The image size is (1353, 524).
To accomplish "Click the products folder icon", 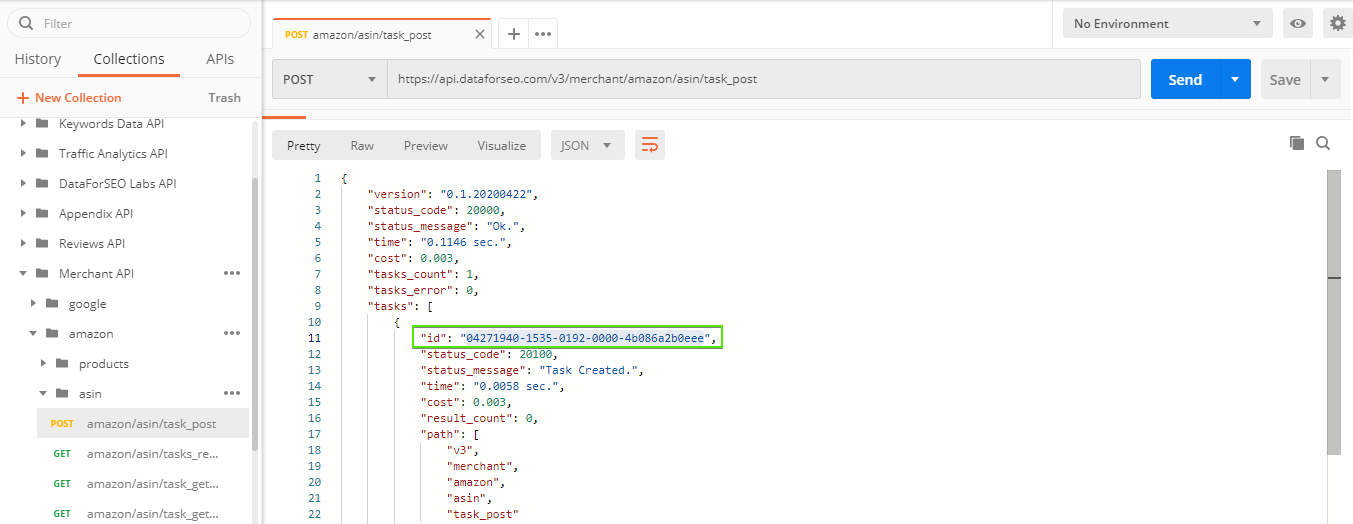I will [x=61, y=364].
